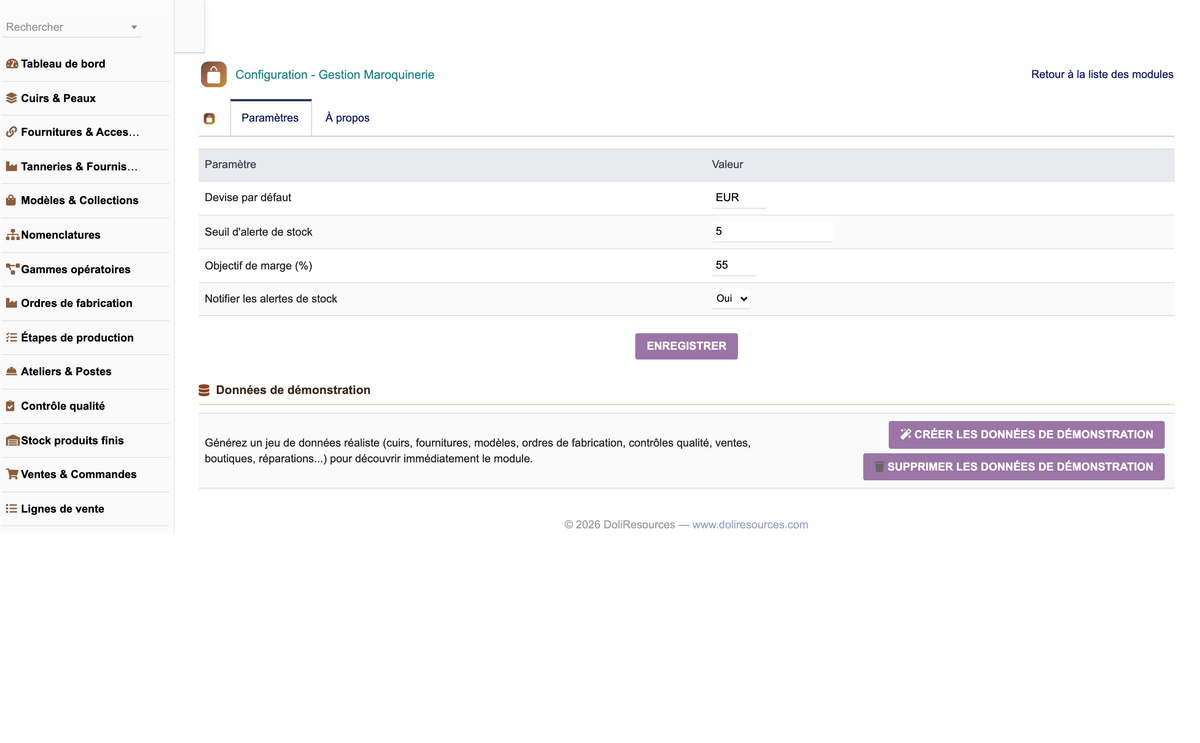Image resolution: width=1200 pixels, height=743 pixels.
Task: Follow Retour à la liste des modules link
Action: pos(1102,74)
